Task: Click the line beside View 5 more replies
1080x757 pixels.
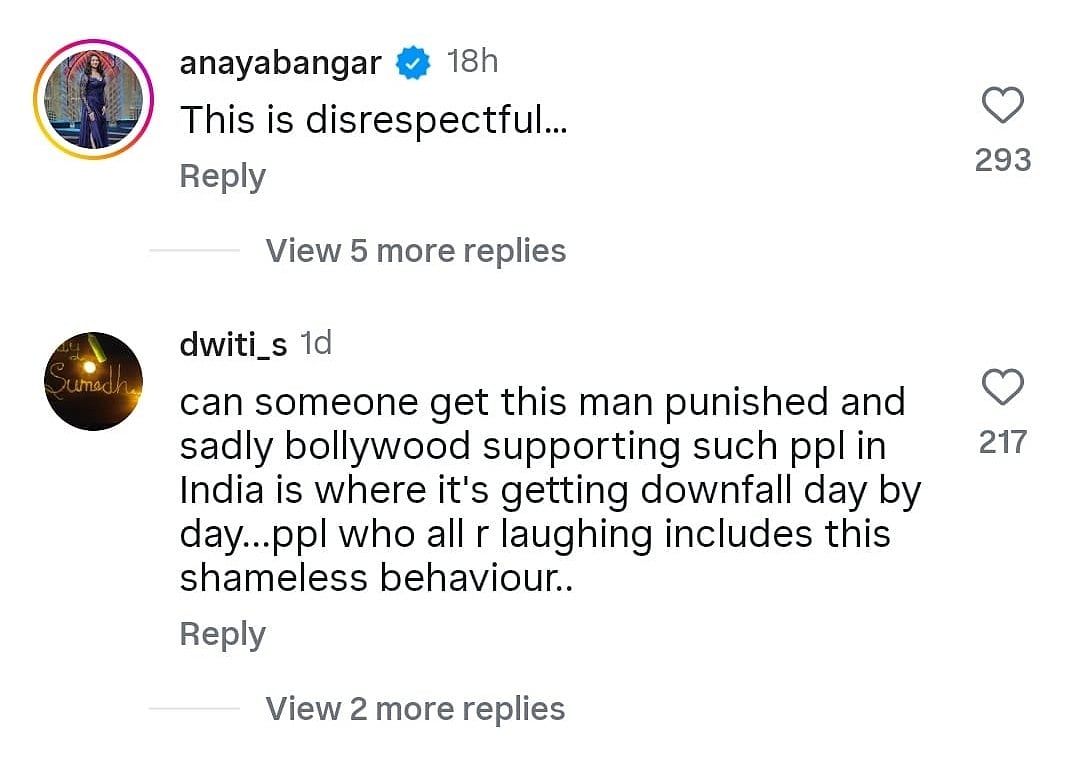Action: click(194, 251)
